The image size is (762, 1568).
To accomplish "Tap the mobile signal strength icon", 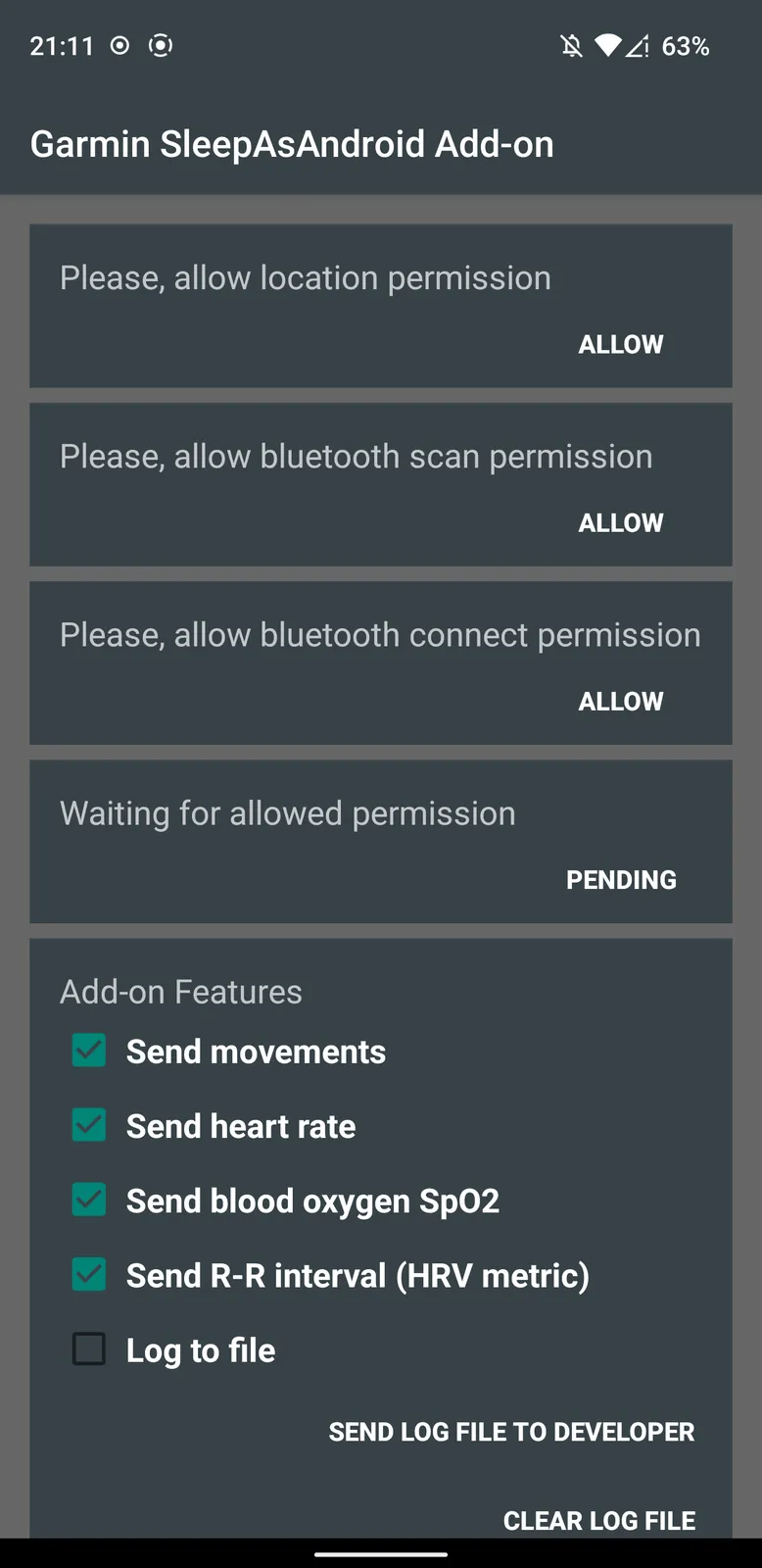I will pyautogui.click(x=638, y=46).
